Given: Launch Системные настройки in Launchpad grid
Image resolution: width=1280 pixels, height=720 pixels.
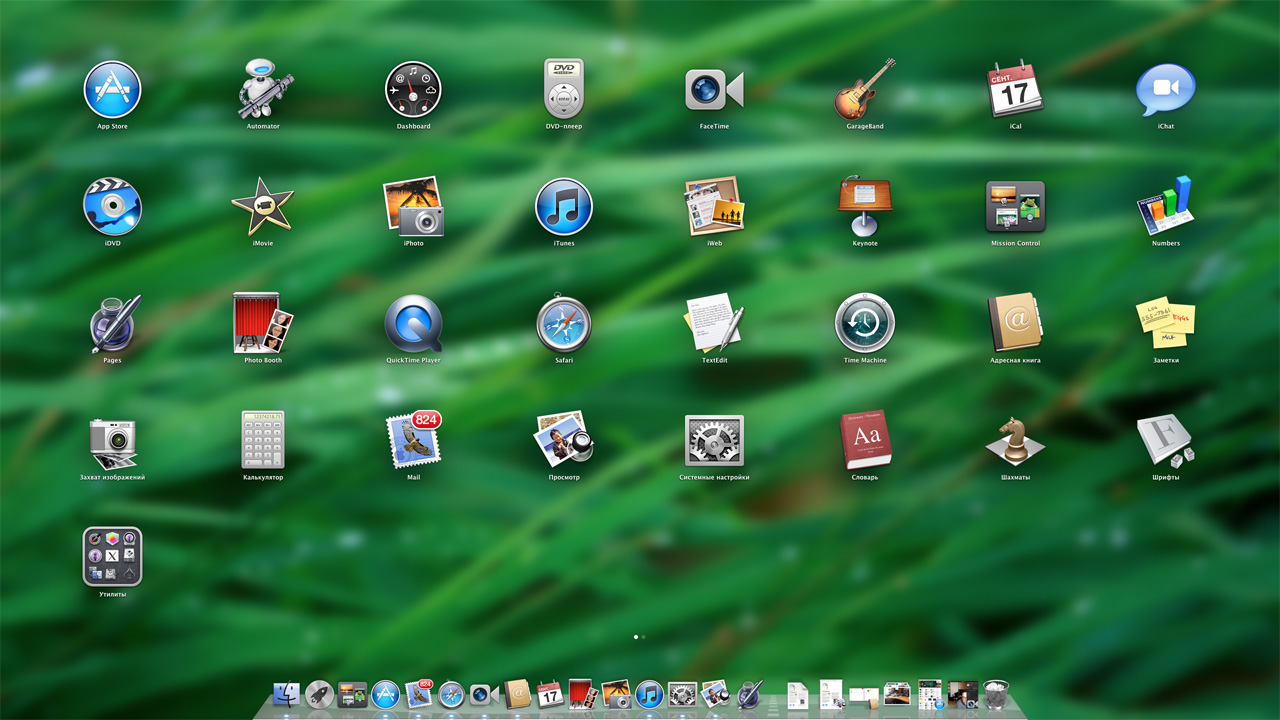Looking at the screenshot, I should click(714, 440).
